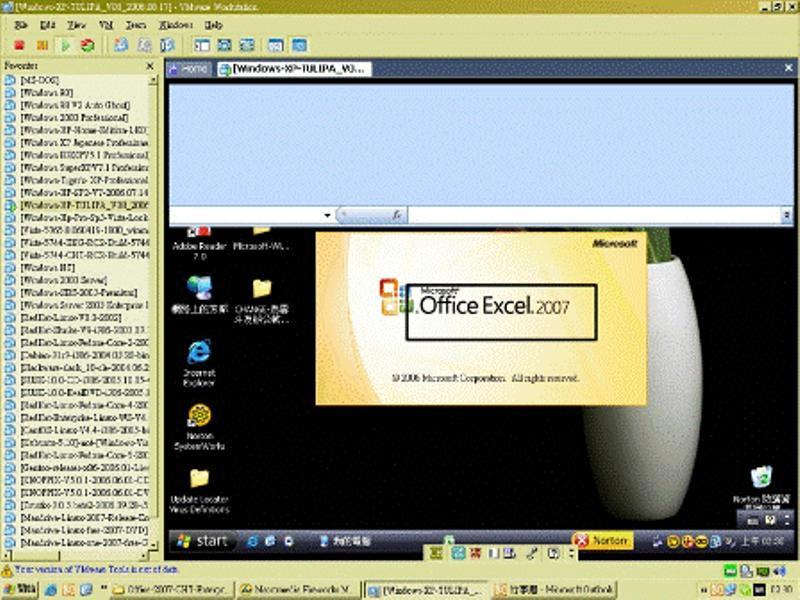Image resolution: width=800 pixels, height=600 pixels.
Task: Click the green device icon in VMware status bar
Action: pyautogui.click(x=730, y=570)
